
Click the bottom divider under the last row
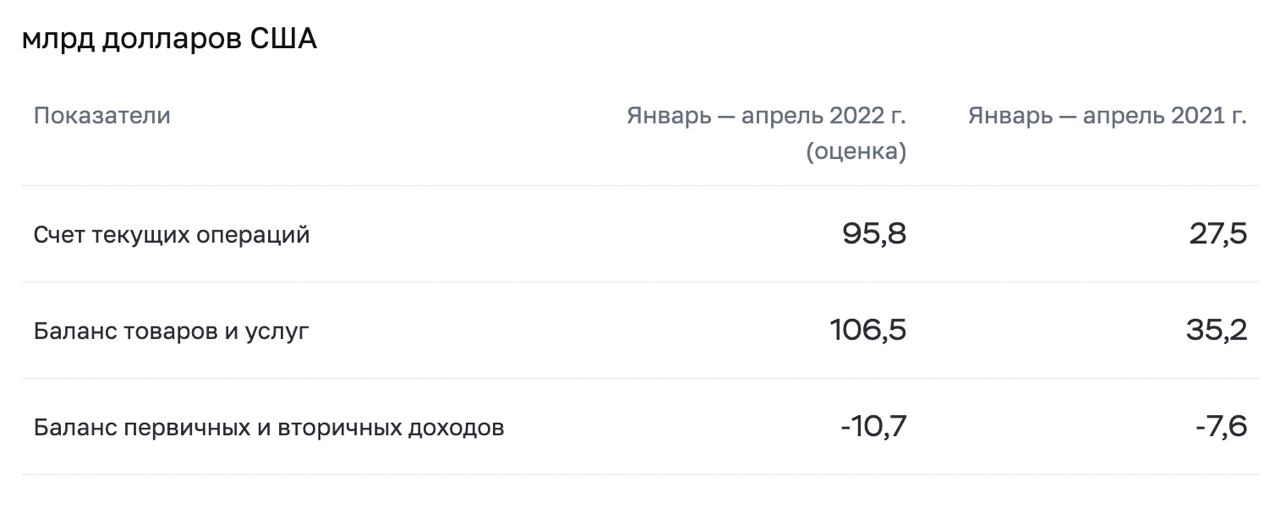[x=640, y=474]
